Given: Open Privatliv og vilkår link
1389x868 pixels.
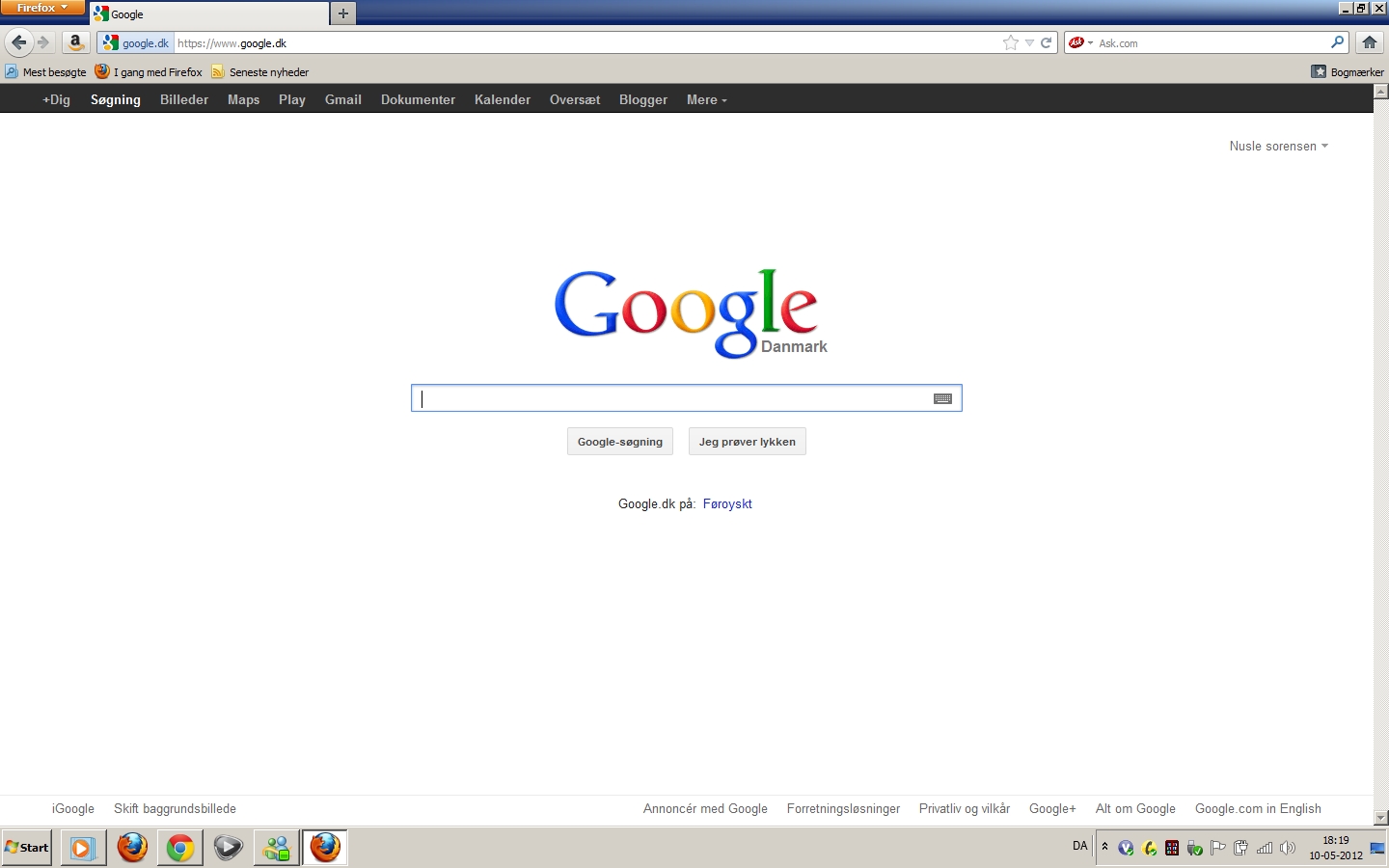Looking at the screenshot, I should [965, 808].
